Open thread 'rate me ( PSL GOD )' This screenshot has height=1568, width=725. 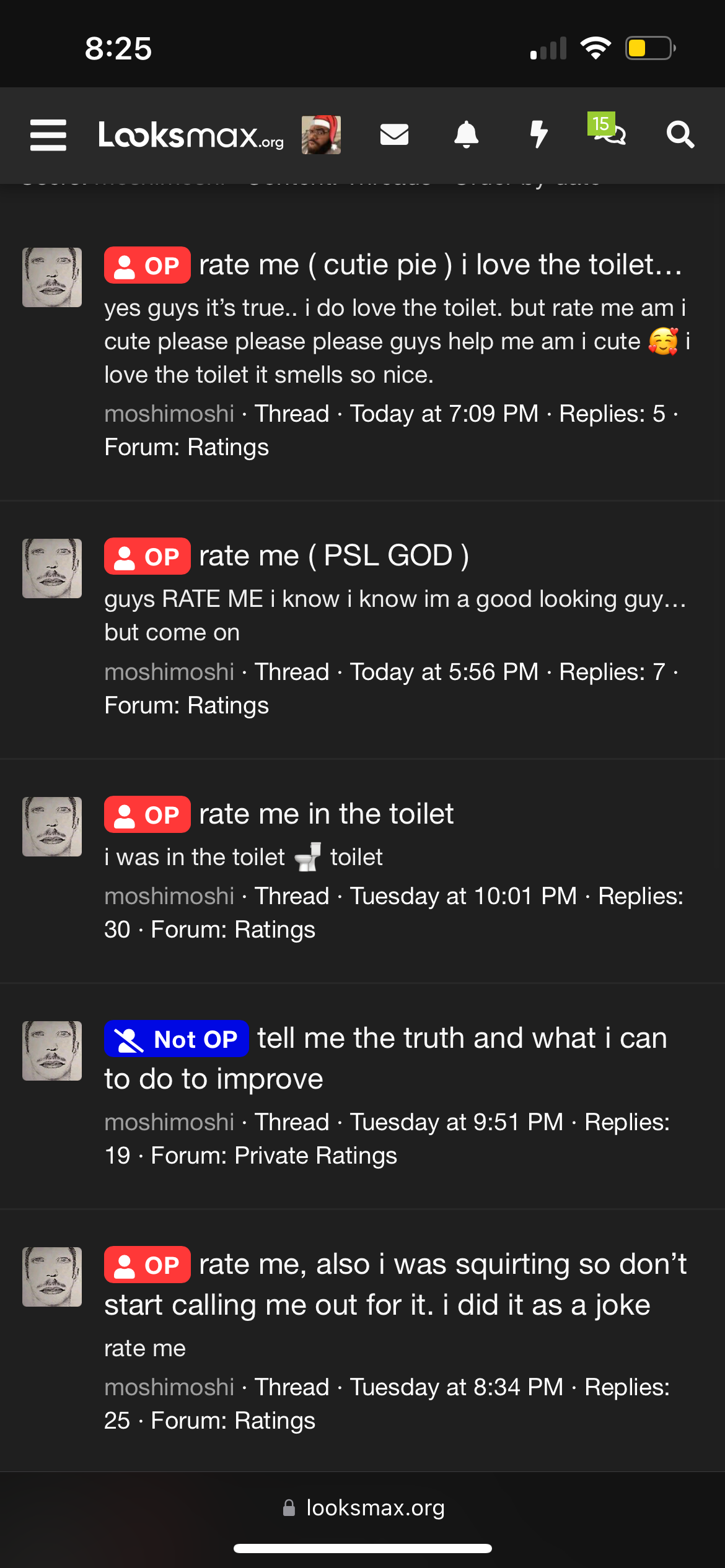click(x=334, y=555)
